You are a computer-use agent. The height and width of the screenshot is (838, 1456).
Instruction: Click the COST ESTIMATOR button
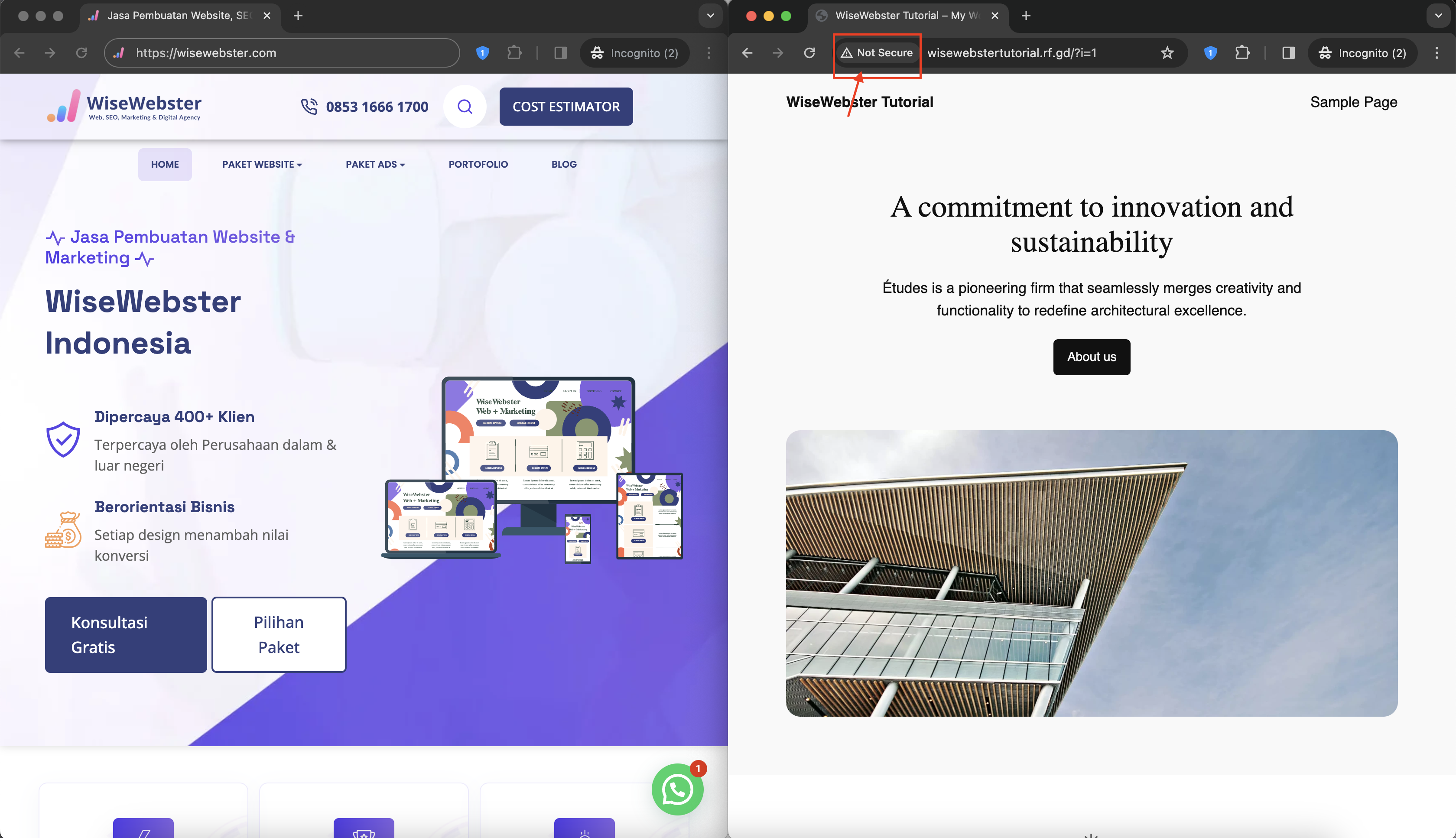pos(565,107)
